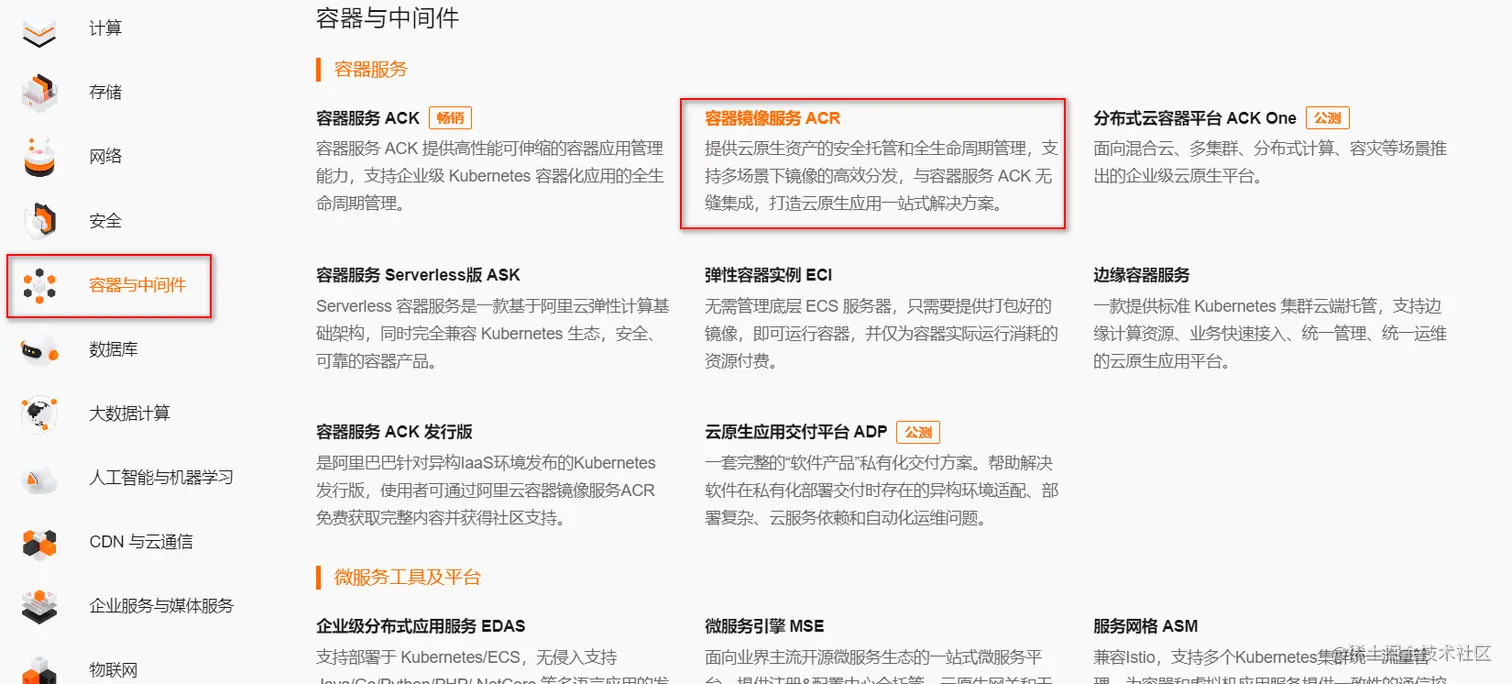Image resolution: width=1512 pixels, height=684 pixels.
Task: Select 计算 in the sidebar menu
Action: point(105,29)
